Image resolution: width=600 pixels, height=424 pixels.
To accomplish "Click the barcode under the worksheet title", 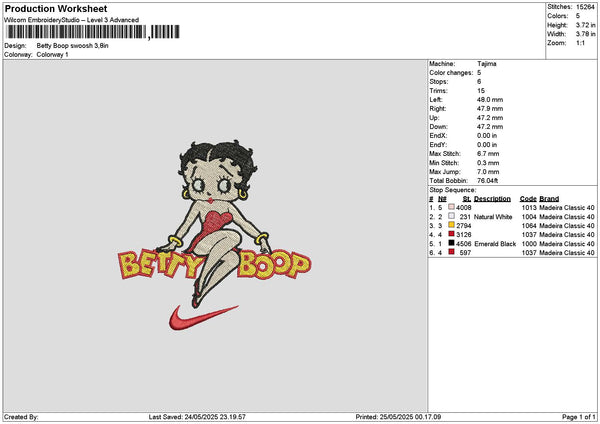I will [93, 32].
